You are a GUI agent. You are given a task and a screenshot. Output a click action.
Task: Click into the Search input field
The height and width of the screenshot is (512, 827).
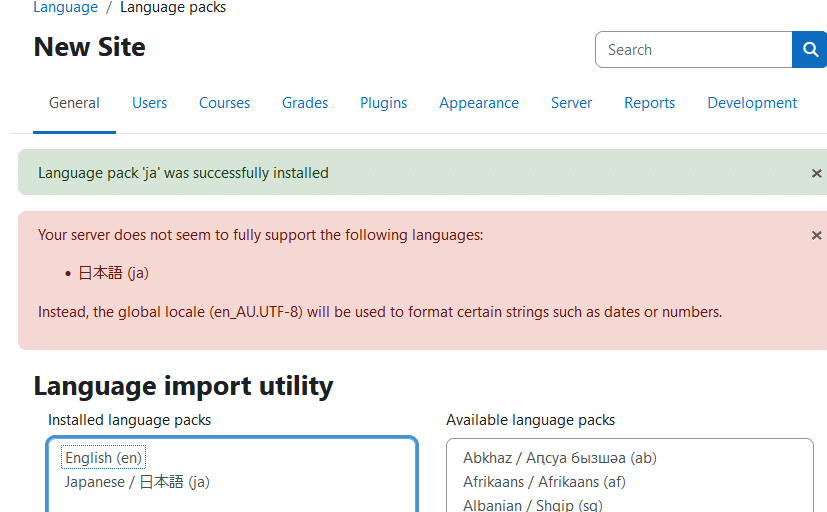693,50
